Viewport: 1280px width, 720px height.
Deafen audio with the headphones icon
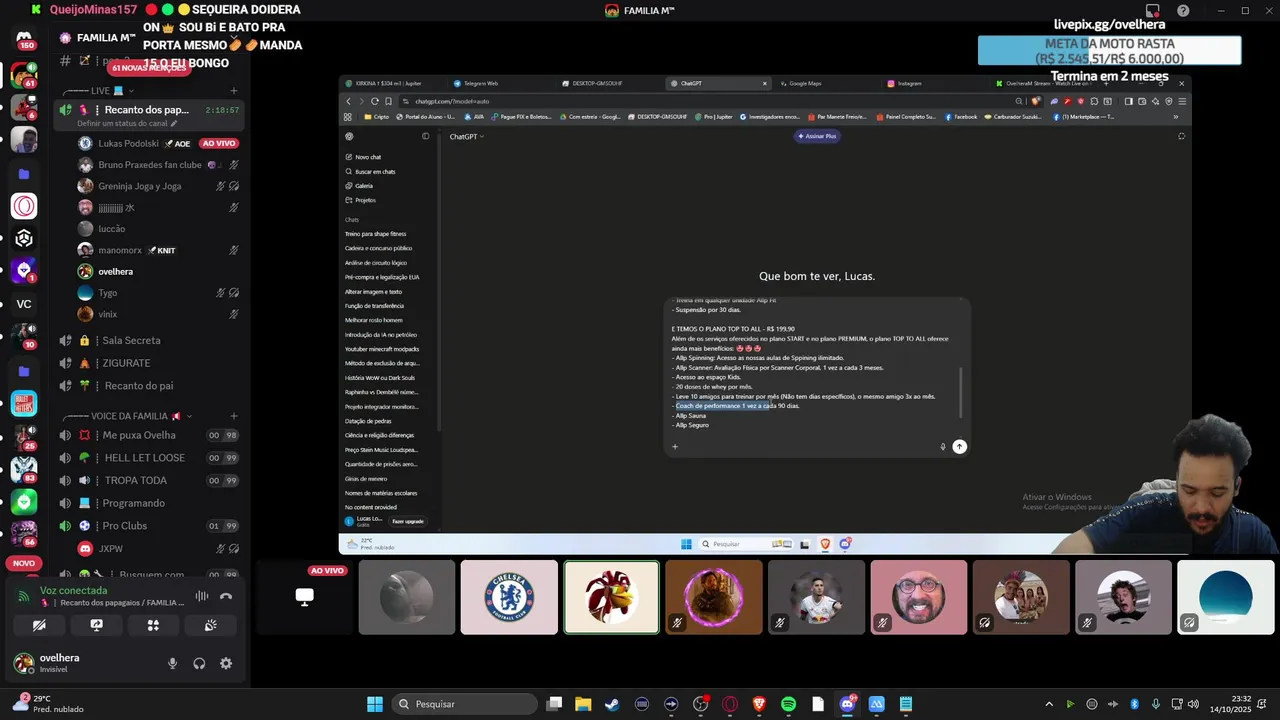[x=199, y=663]
